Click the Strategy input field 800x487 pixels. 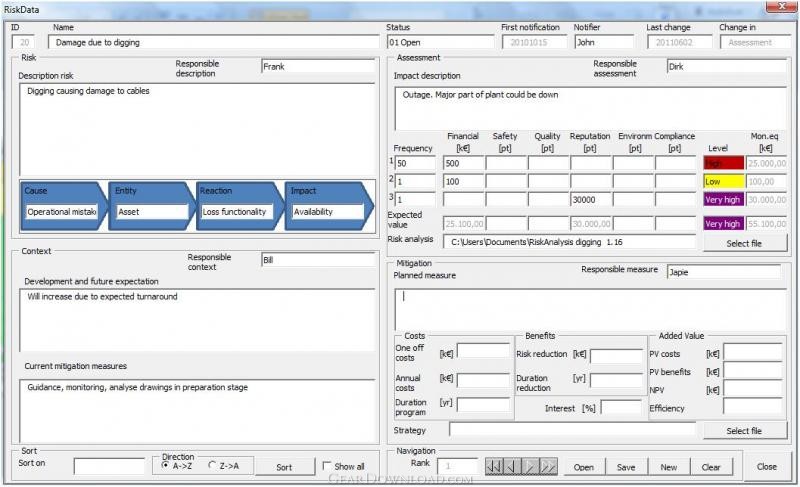(572, 429)
